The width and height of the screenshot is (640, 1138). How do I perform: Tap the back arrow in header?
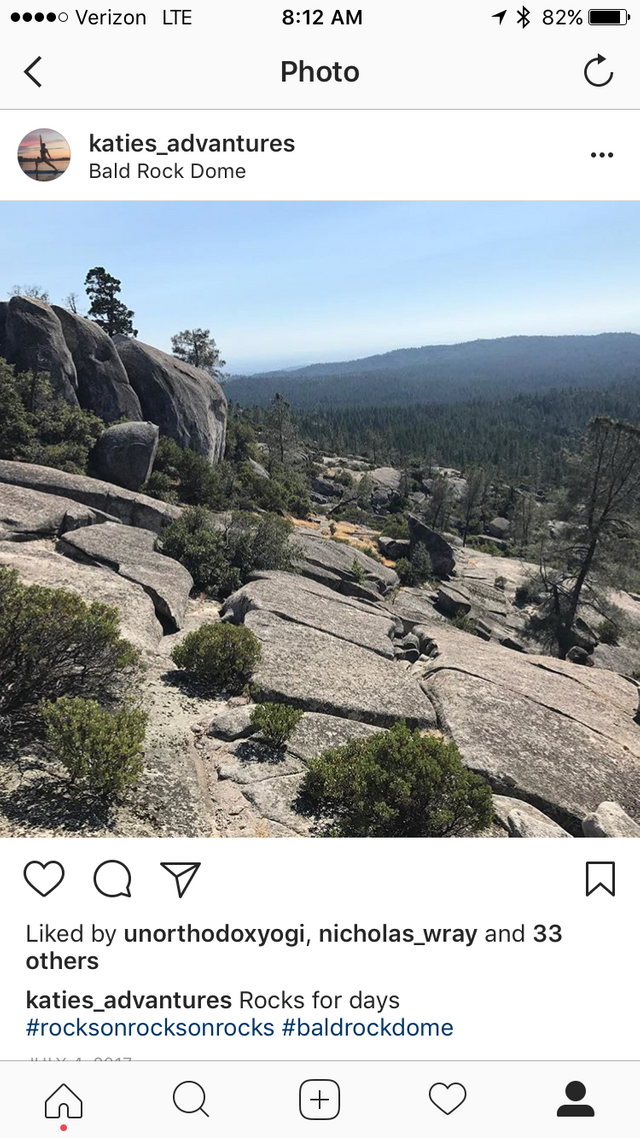coord(33,72)
